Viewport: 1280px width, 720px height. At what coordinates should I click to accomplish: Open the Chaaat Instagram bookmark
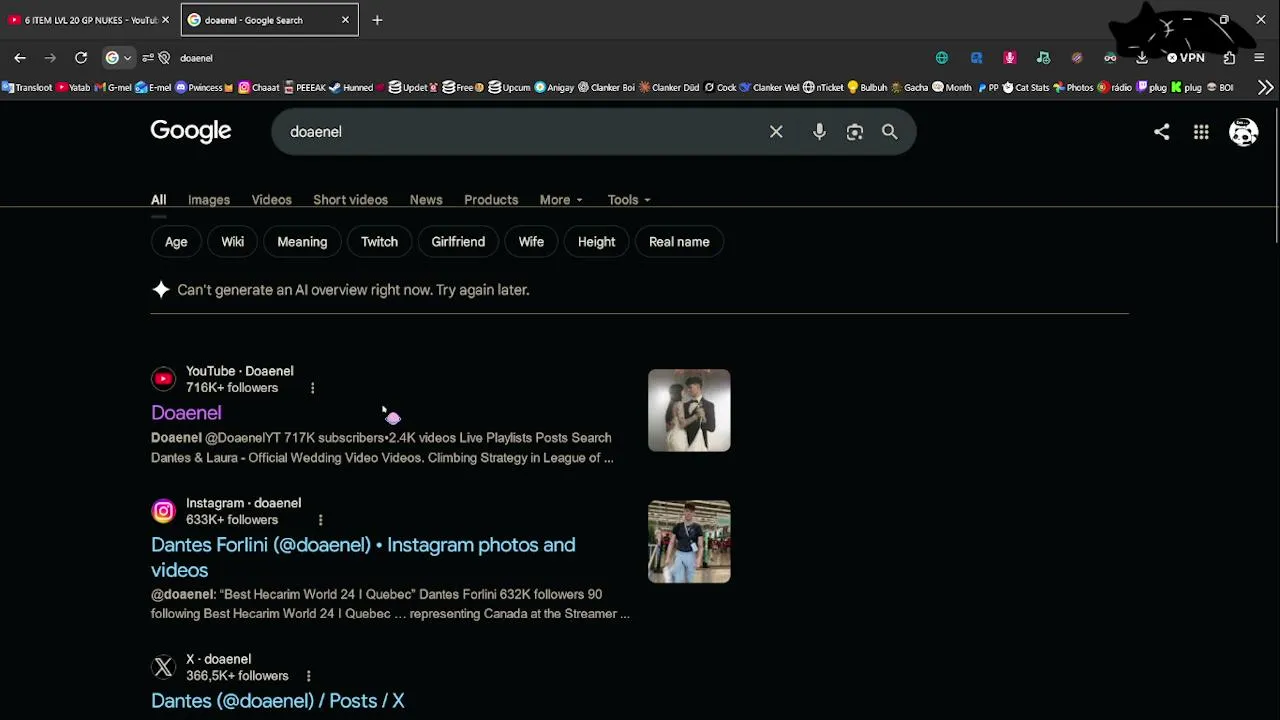point(259,88)
